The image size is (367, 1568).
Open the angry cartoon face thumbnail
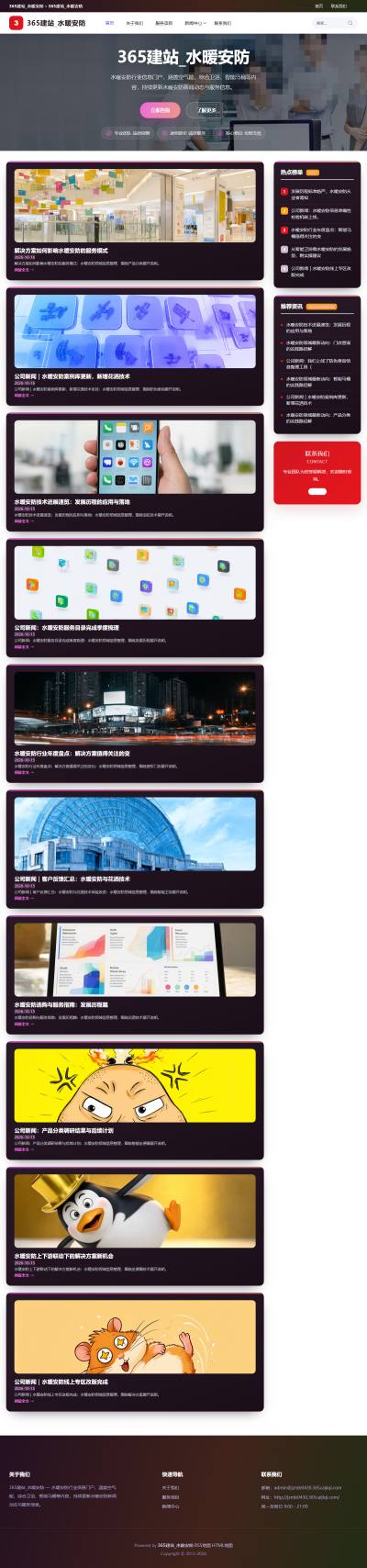point(135,1086)
